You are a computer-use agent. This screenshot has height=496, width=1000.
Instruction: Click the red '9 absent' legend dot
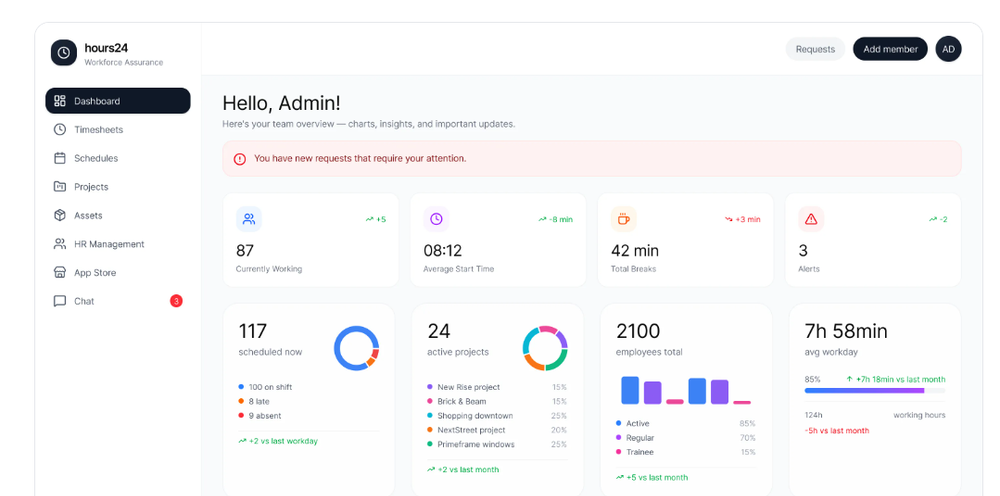point(241,416)
